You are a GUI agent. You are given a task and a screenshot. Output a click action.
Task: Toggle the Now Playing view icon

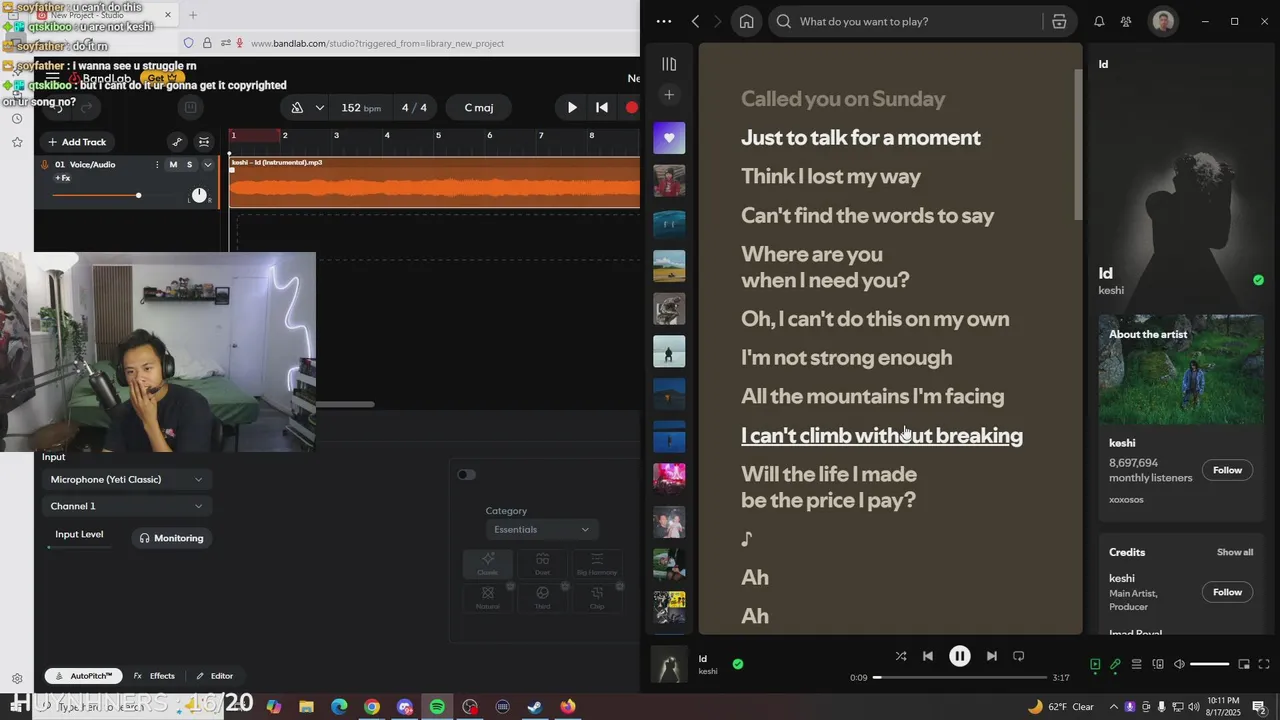pos(1095,664)
